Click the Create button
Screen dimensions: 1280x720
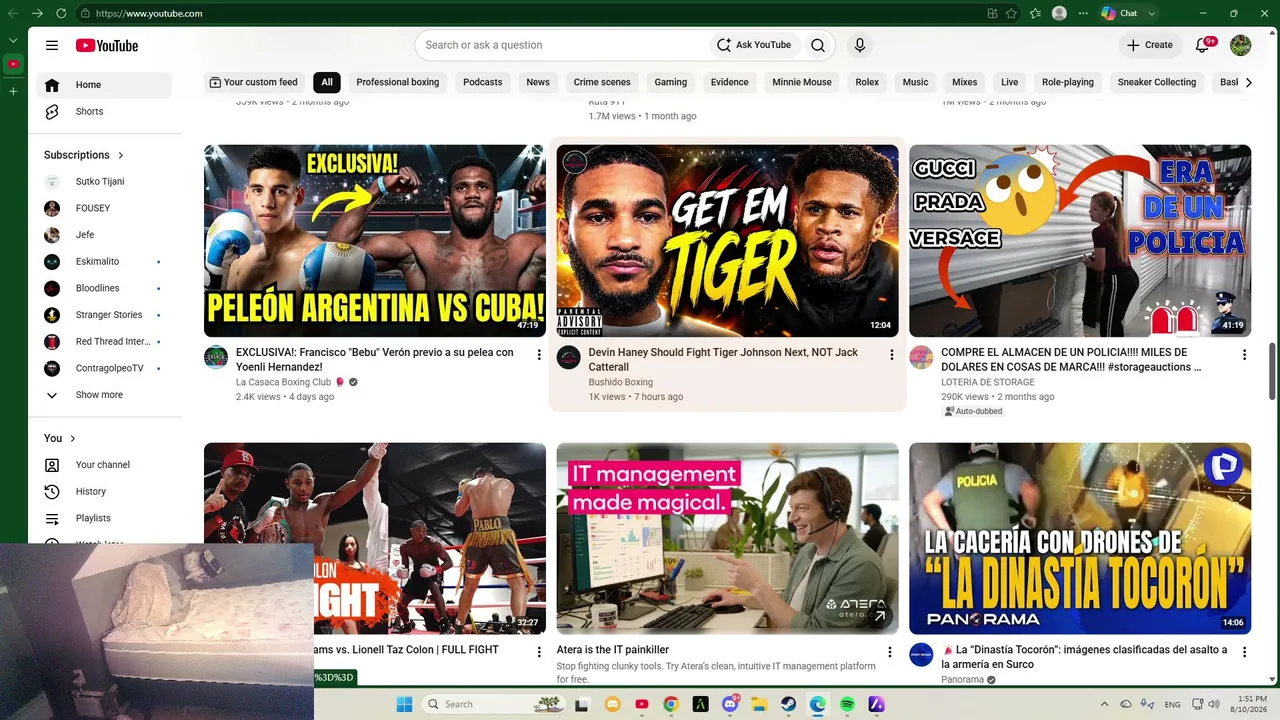click(x=1150, y=45)
